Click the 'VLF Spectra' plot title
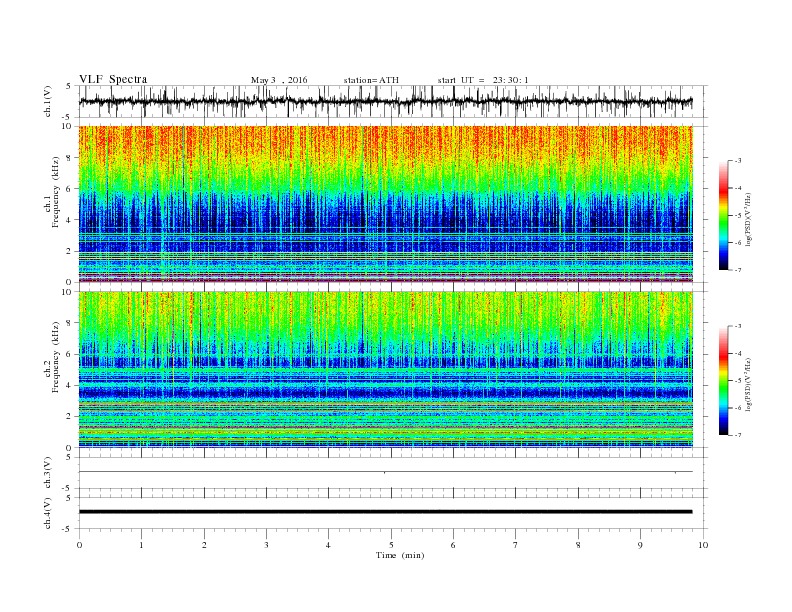The height and width of the screenshot is (612, 792). [x=113, y=79]
